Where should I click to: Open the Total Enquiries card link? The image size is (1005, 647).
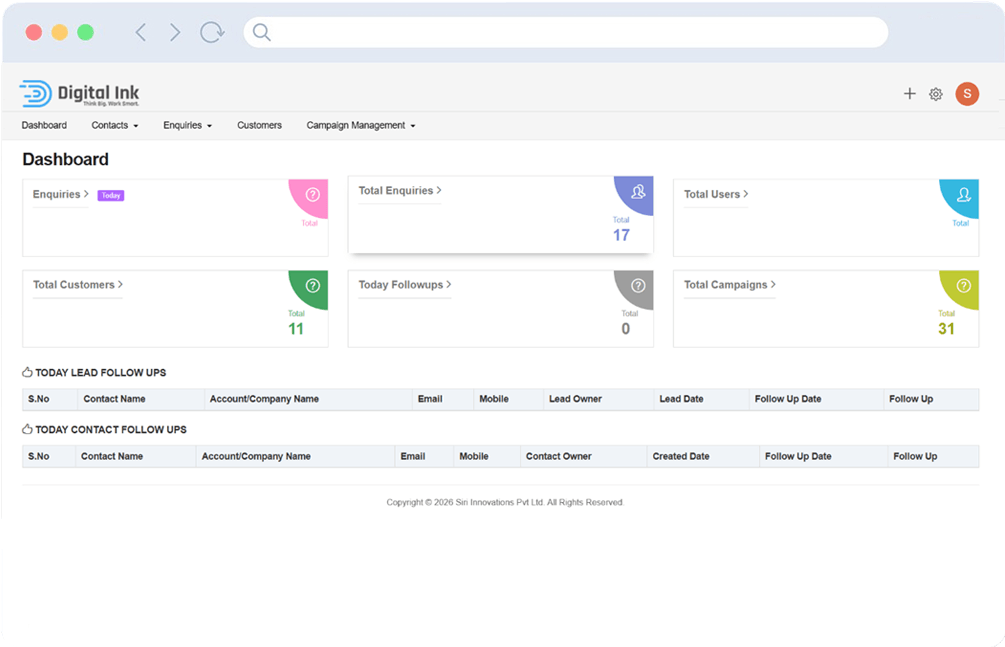[x=399, y=191]
